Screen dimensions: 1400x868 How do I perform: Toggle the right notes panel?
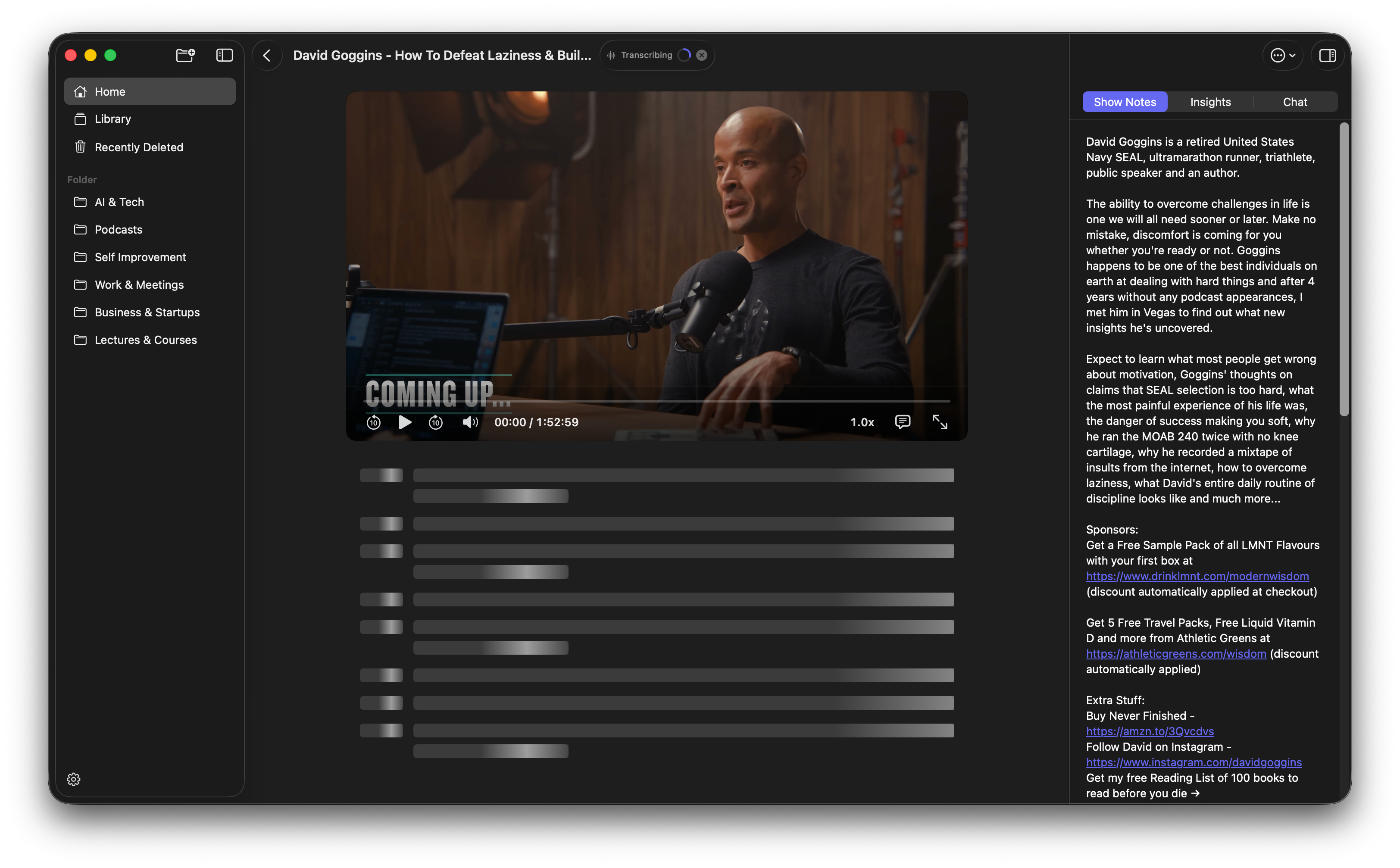click(x=1327, y=55)
